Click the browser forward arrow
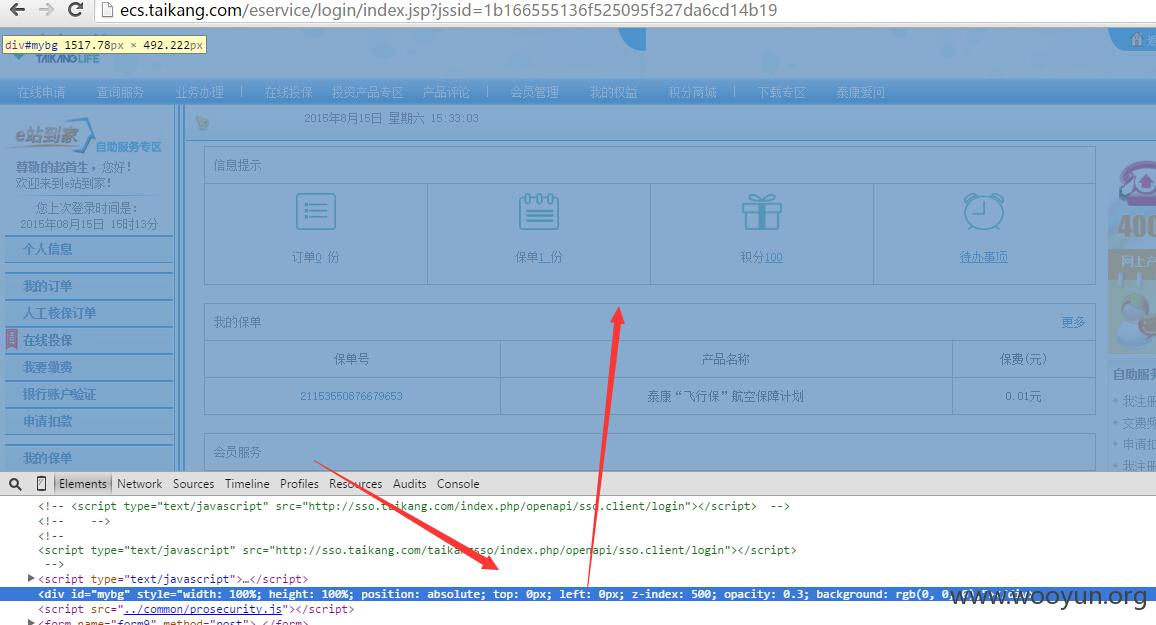 tap(46, 10)
